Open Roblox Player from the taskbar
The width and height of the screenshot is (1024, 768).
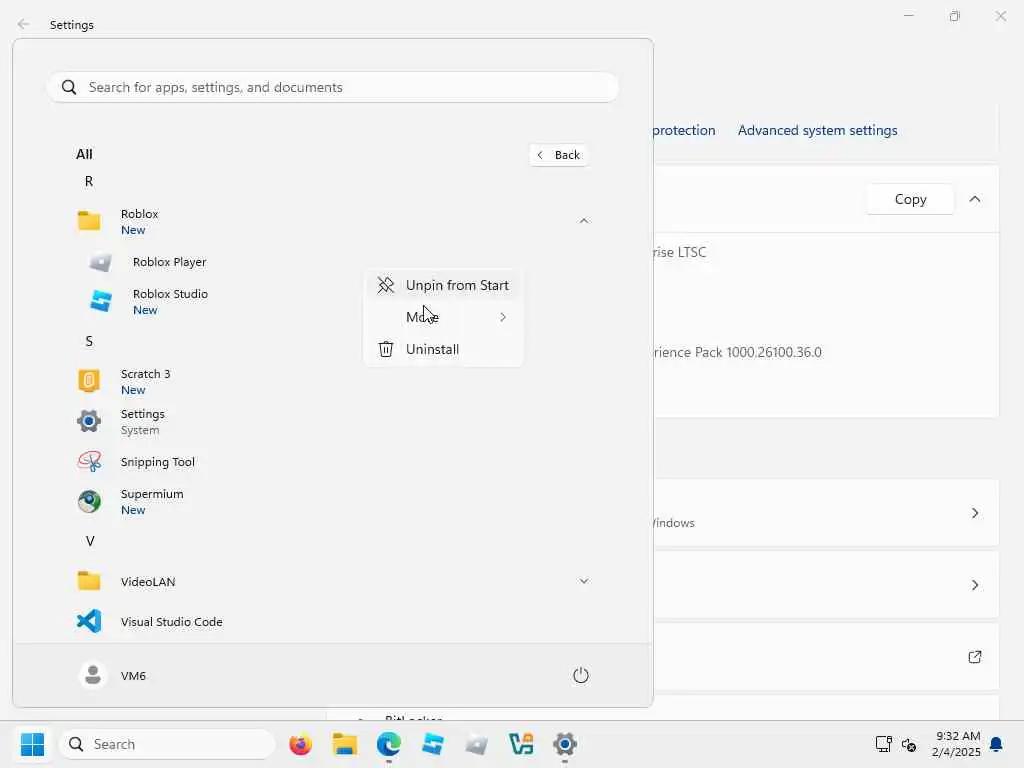[x=477, y=744]
